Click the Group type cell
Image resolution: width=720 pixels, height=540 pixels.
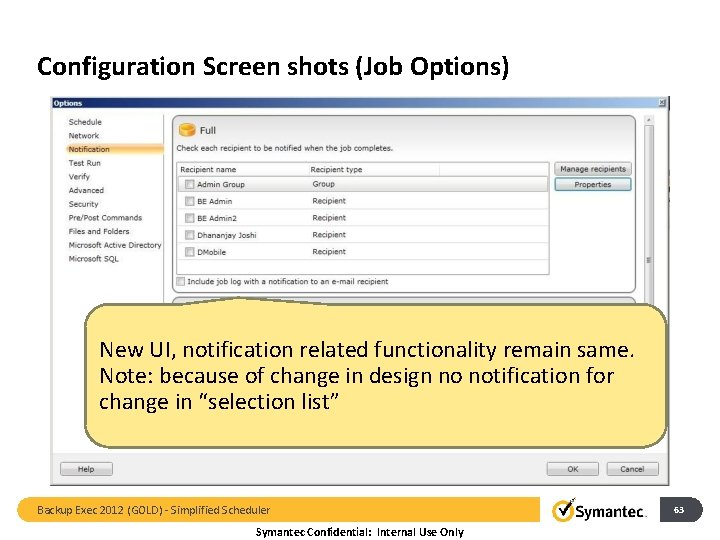pos(323,184)
